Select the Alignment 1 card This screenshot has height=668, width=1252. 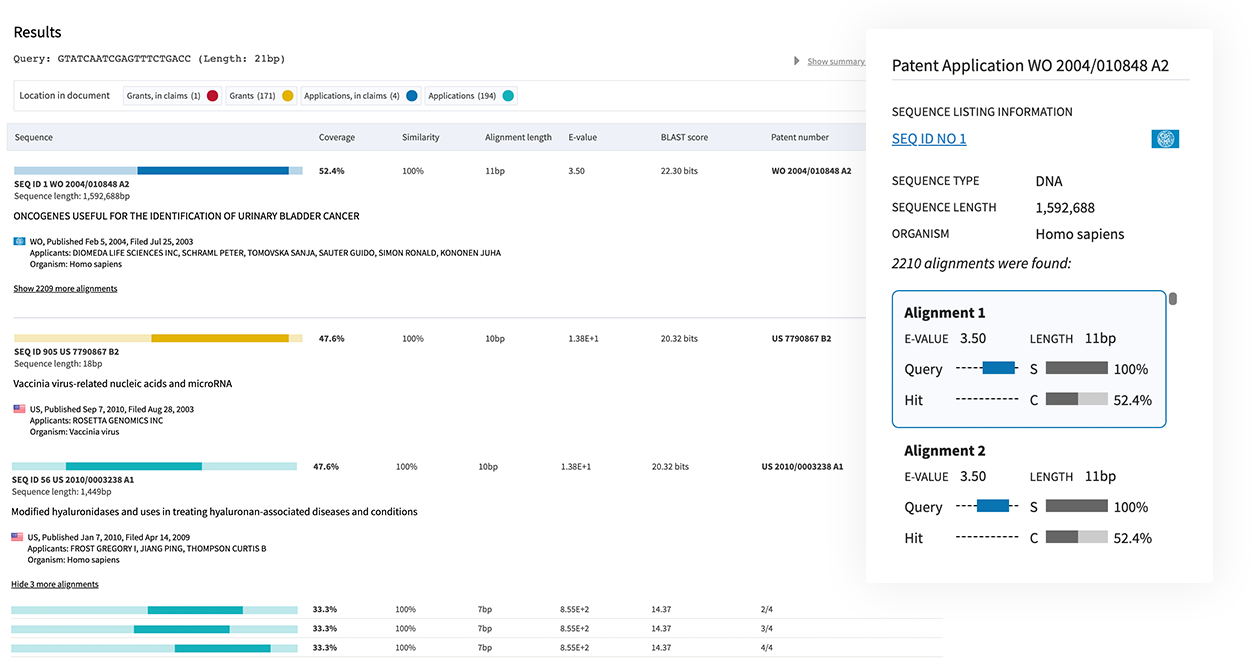pyautogui.click(x=1029, y=358)
